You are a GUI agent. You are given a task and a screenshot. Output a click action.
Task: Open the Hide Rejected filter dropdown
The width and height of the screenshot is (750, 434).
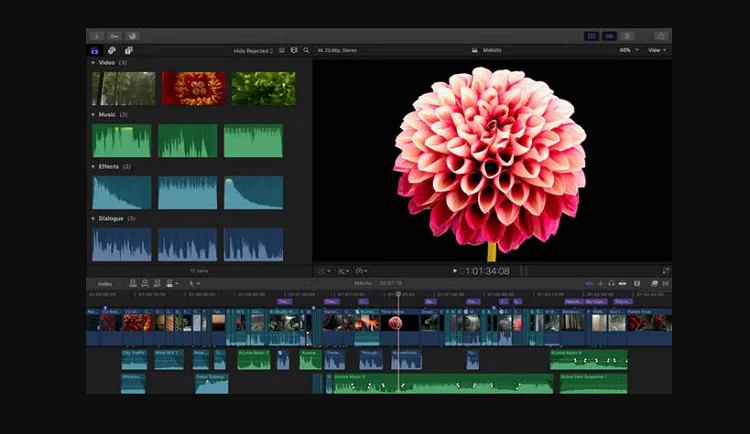[253, 50]
